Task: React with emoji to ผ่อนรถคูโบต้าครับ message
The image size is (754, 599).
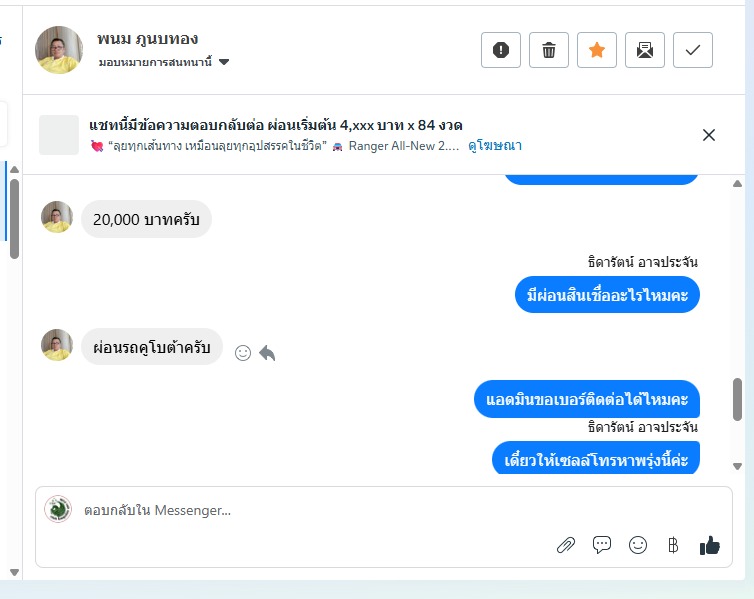Action: (243, 353)
